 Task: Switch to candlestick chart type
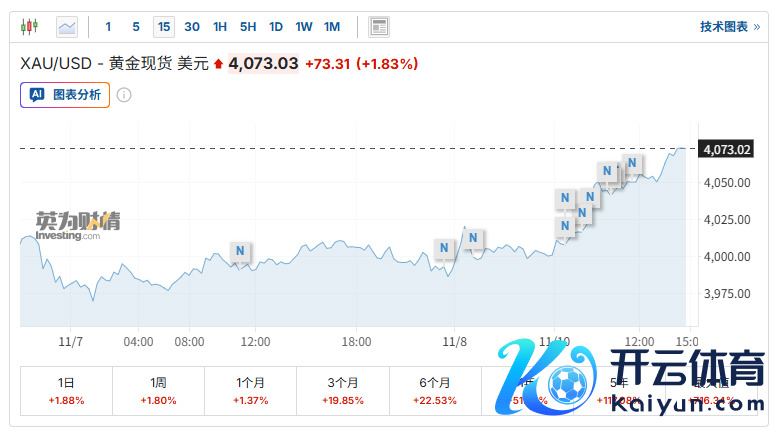click(29, 26)
